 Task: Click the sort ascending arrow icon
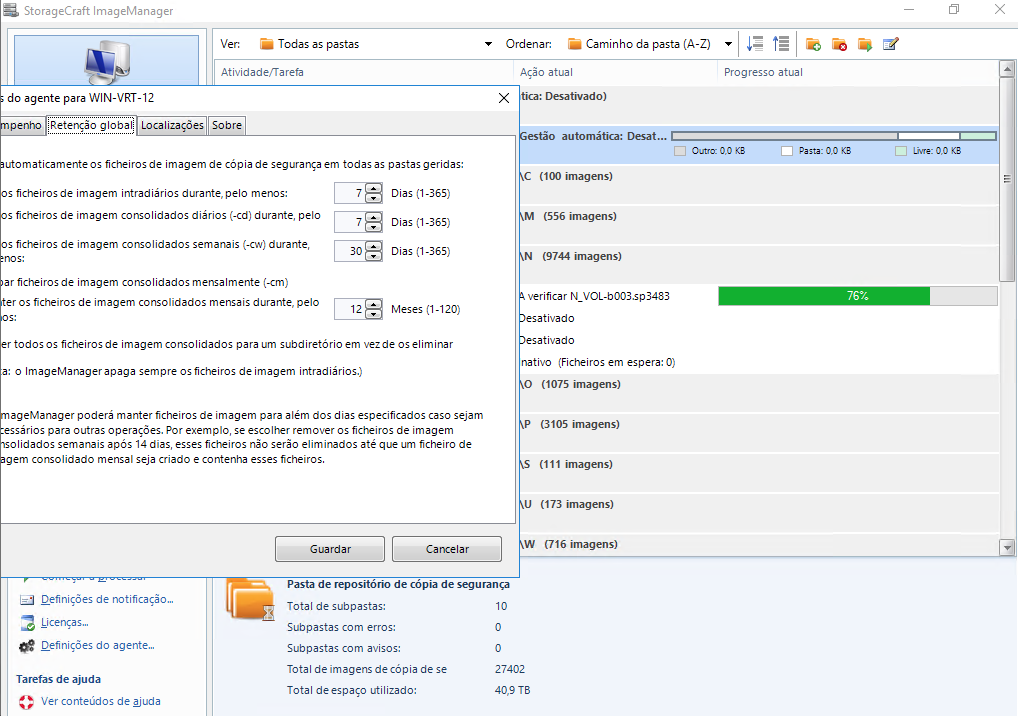point(781,44)
